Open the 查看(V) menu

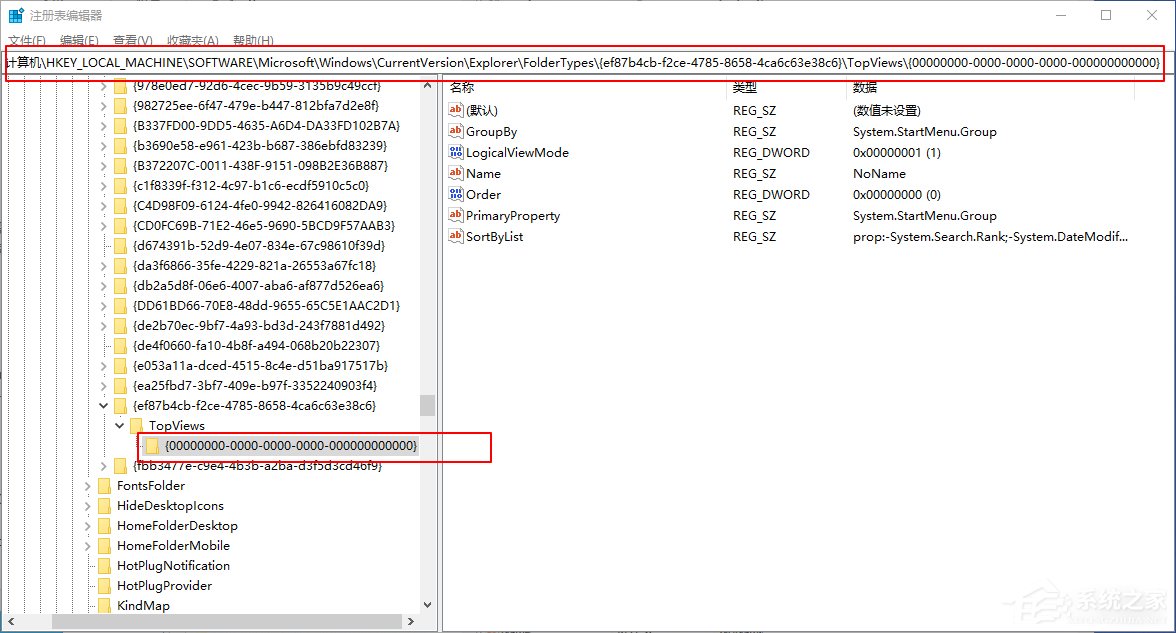click(x=132, y=40)
